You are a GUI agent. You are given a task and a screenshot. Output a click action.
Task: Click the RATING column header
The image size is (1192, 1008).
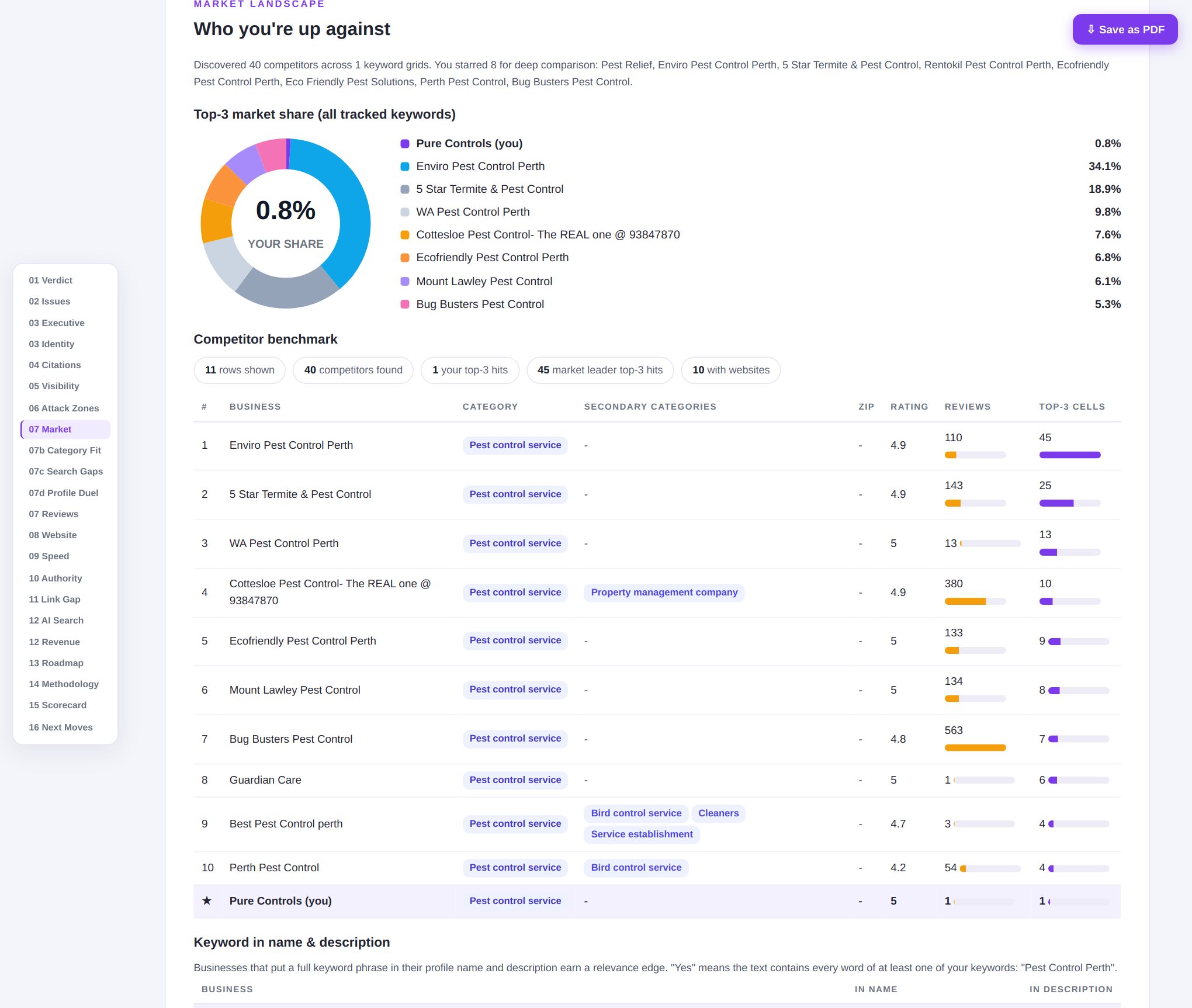click(x=909, y=407)
